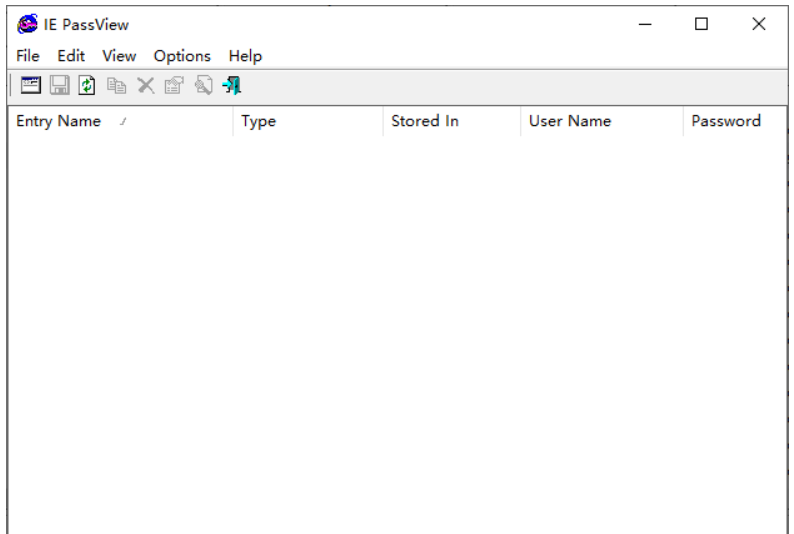The width and height of the screenshot is (794, 534).
Task: Open Properties using the toolbar icon
Action: (174, 86)
